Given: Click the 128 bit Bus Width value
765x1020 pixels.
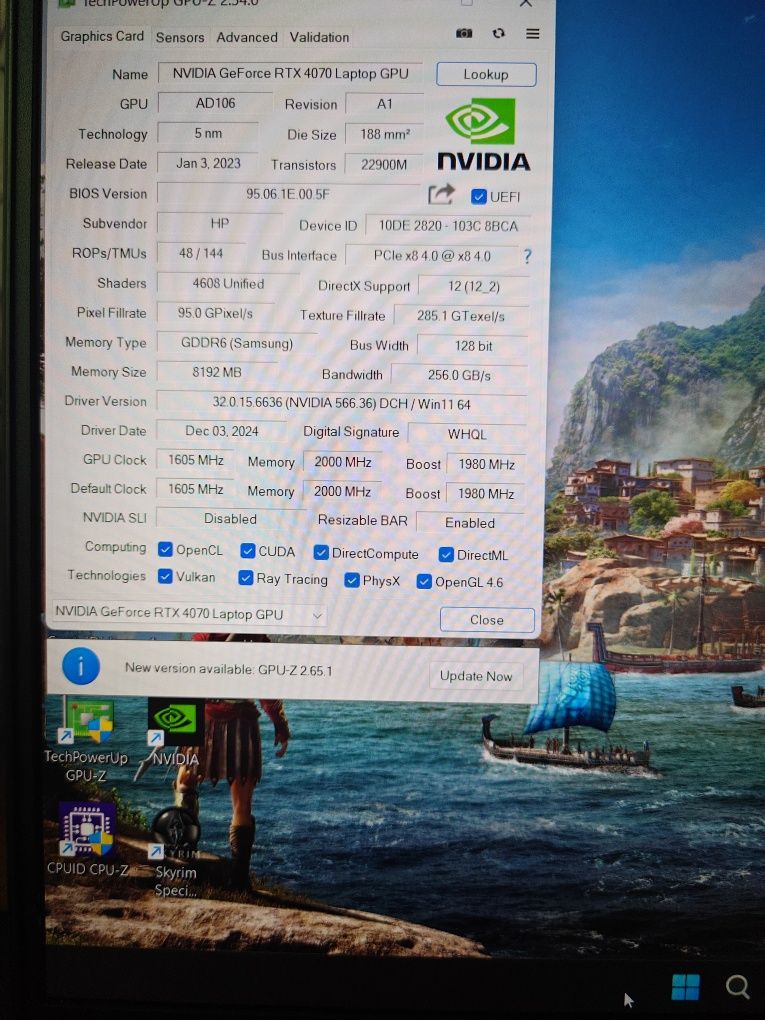Looking at the screenshot, I should click(x=473, y=346).
